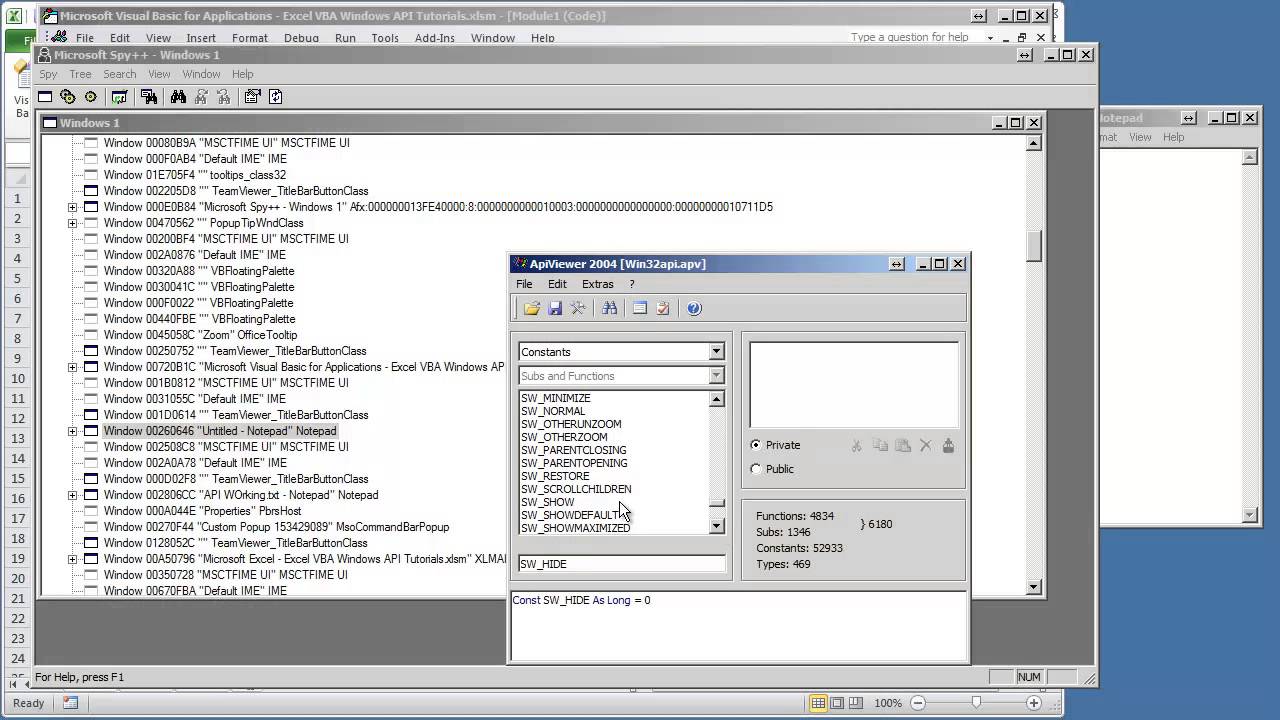Open the Help menu in Notepad window

1173,137
